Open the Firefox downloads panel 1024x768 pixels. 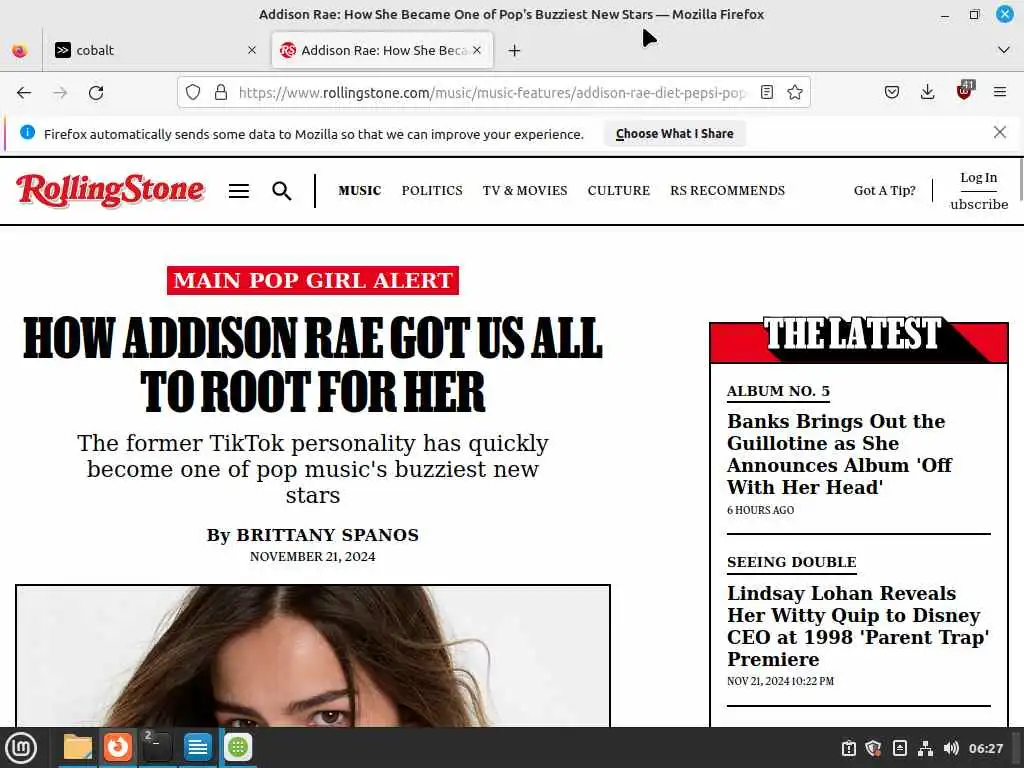(927, 93)
